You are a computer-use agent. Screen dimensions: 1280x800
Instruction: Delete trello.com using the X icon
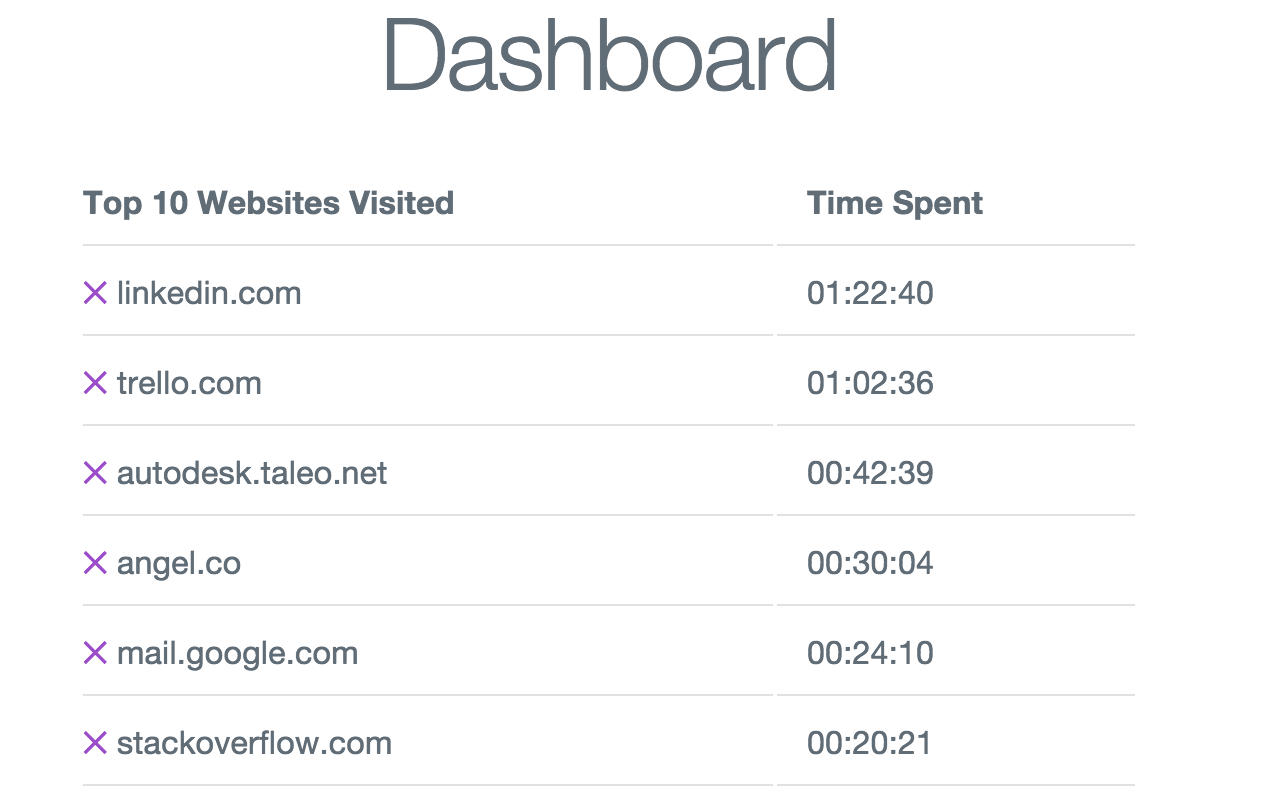pos(95,383)
